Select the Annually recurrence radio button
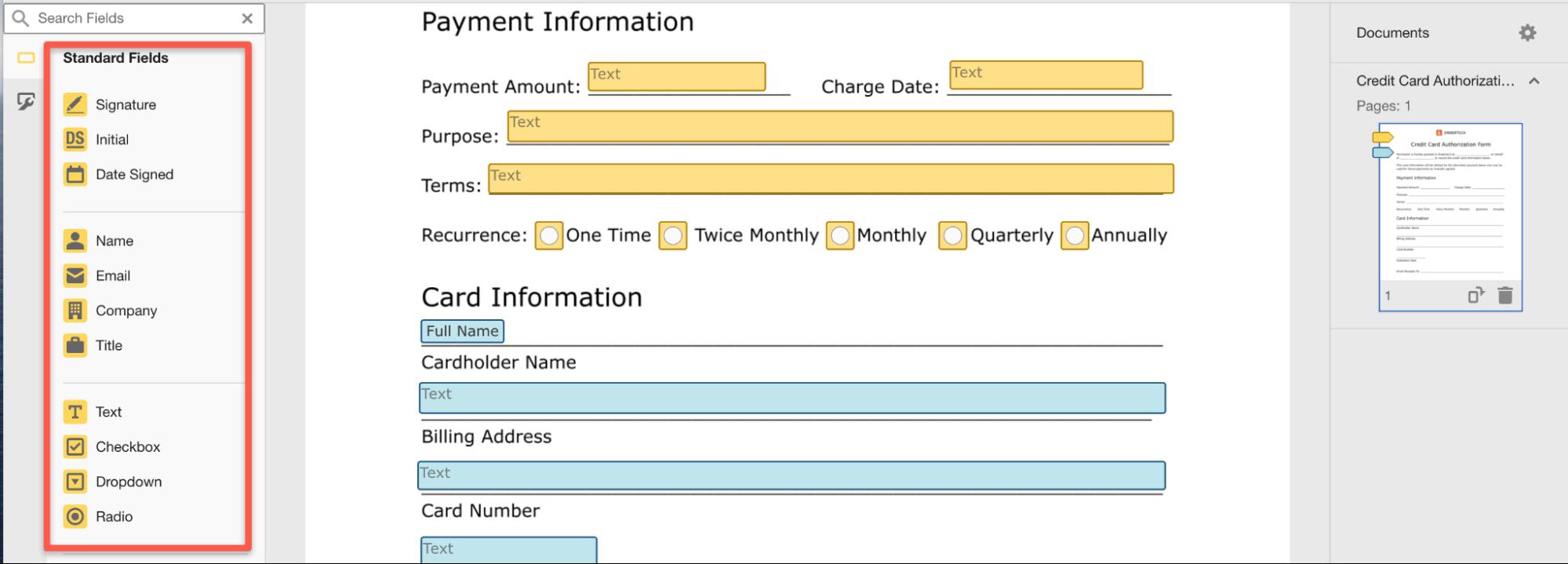The width and height of the screenshot is (1568, 564). tap(1074, 235)
